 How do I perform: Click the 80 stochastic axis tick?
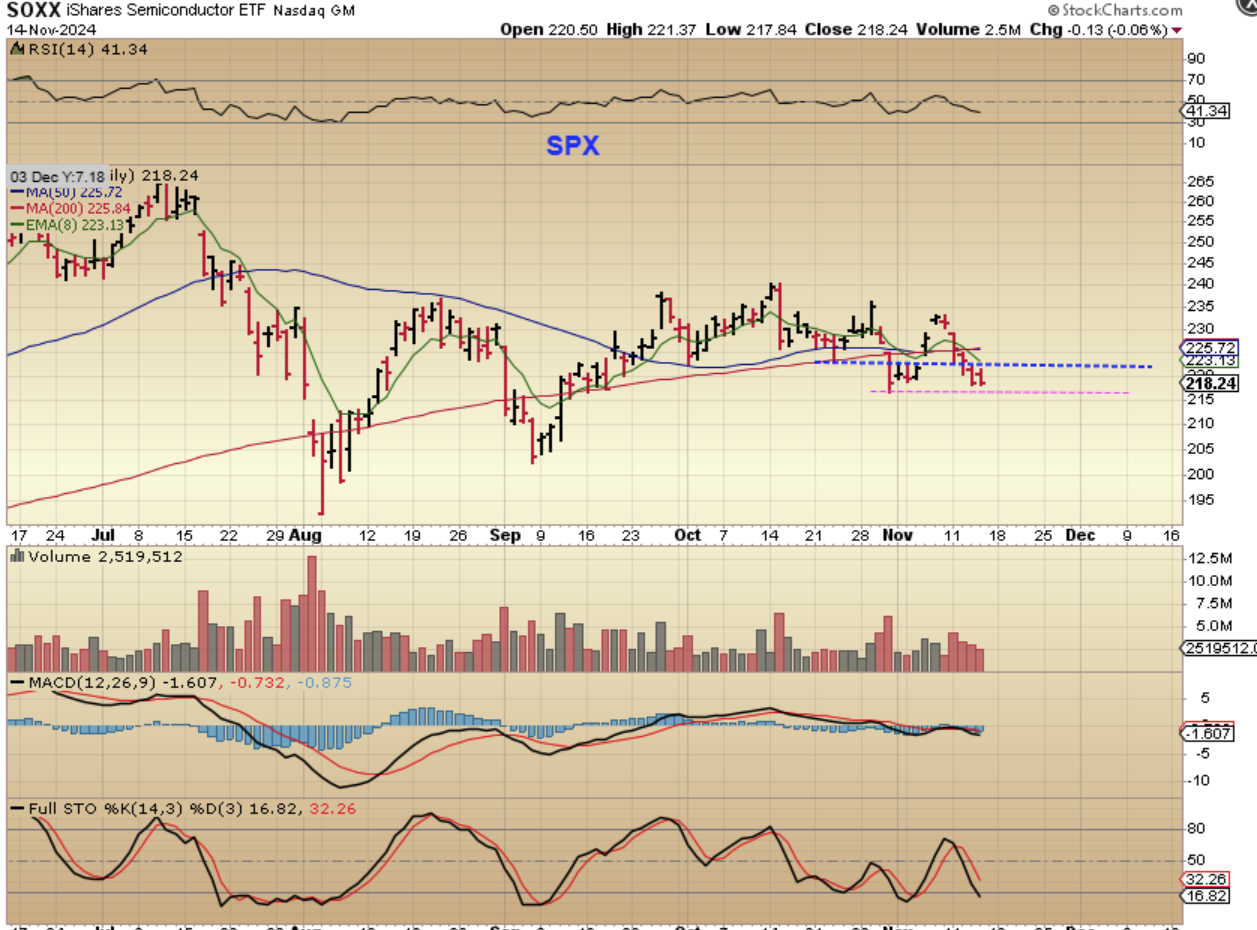(x=1197, y=828)
